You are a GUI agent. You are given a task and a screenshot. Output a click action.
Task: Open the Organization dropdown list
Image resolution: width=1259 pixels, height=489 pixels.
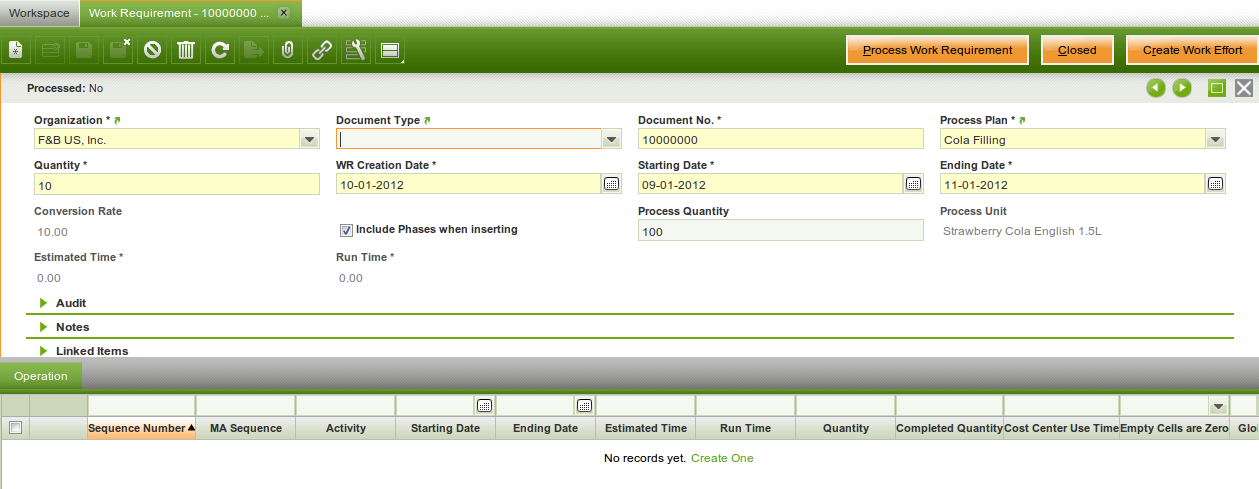point(310,140)
